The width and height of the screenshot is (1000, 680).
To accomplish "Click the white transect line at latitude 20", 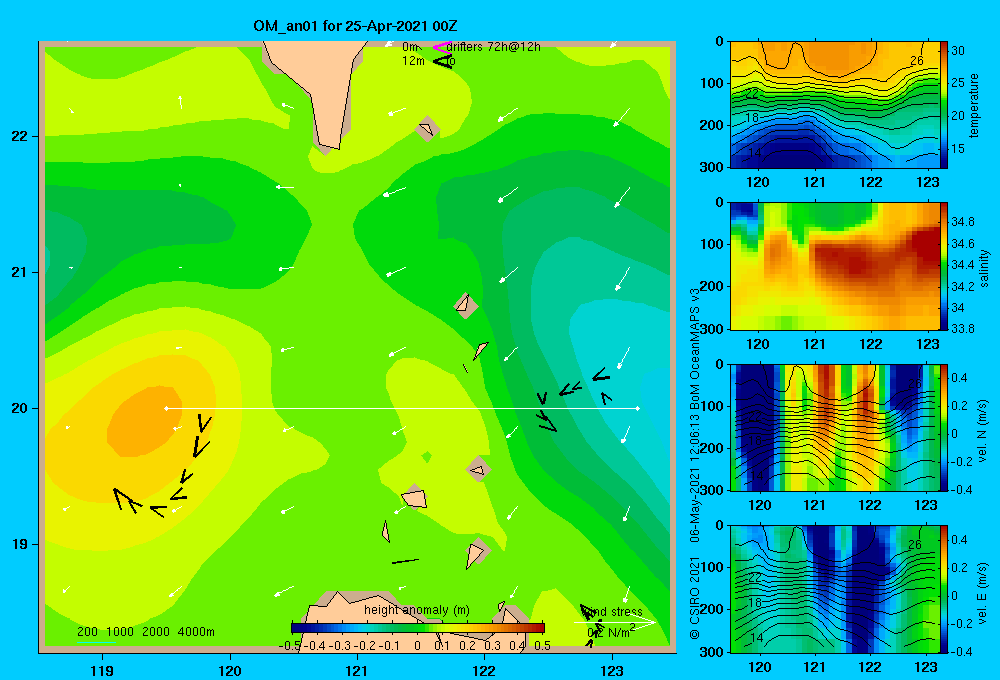I will pyautogui.click(x=402, y=408).
